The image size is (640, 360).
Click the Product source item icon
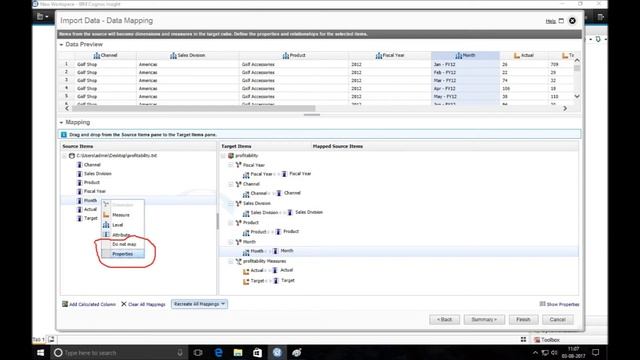point(80,182)
